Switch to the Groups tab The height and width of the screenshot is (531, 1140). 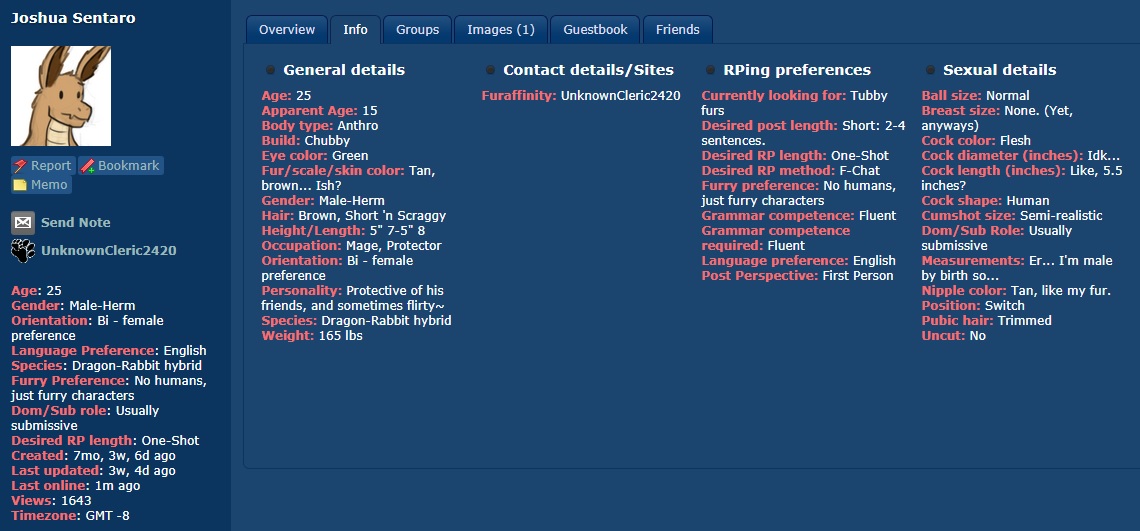click(x=417, y=30)
